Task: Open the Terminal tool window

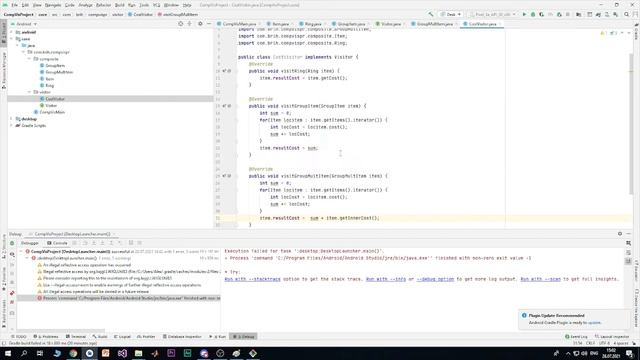Action: 76,337
